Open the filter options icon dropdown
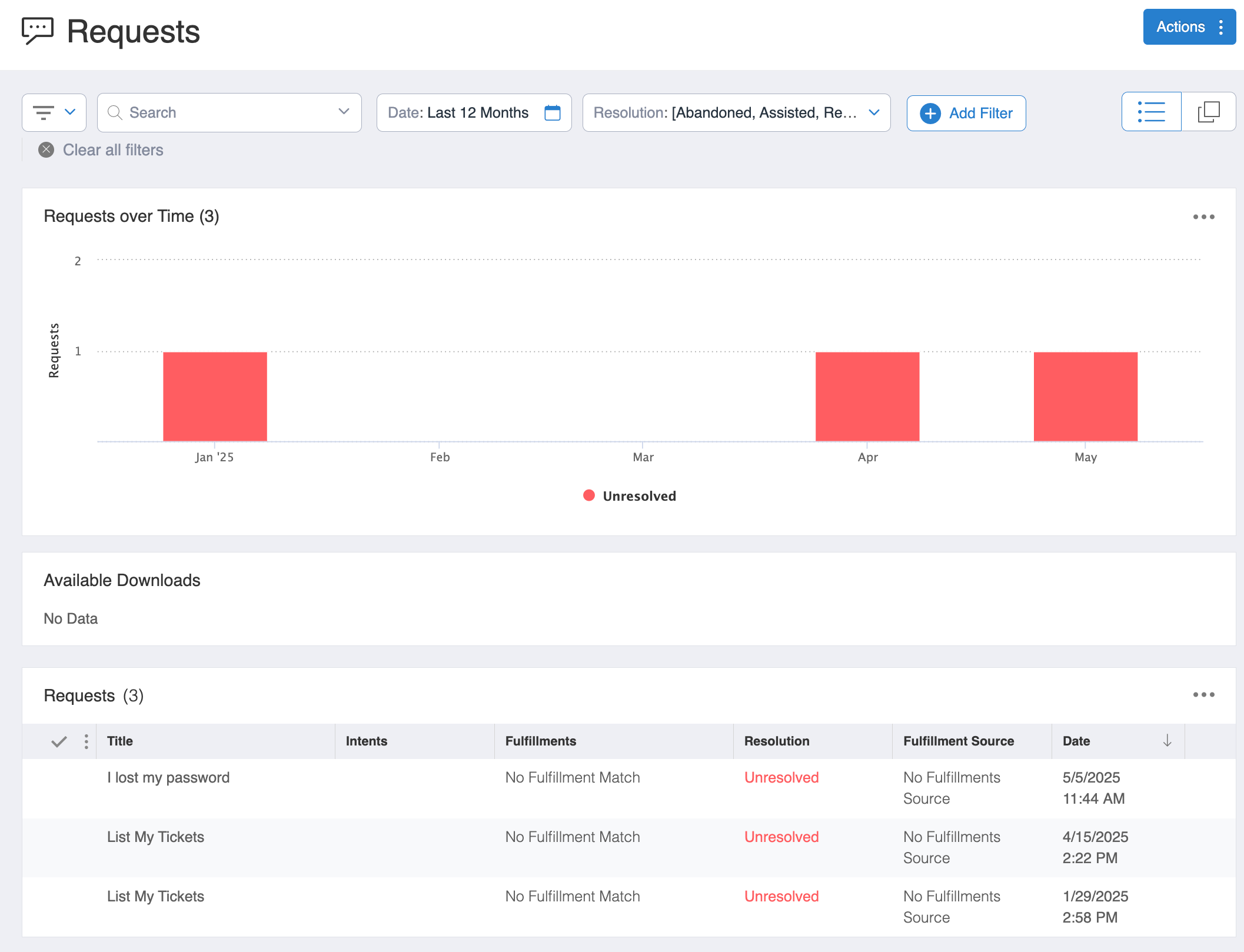 click(x=54, y=112)
